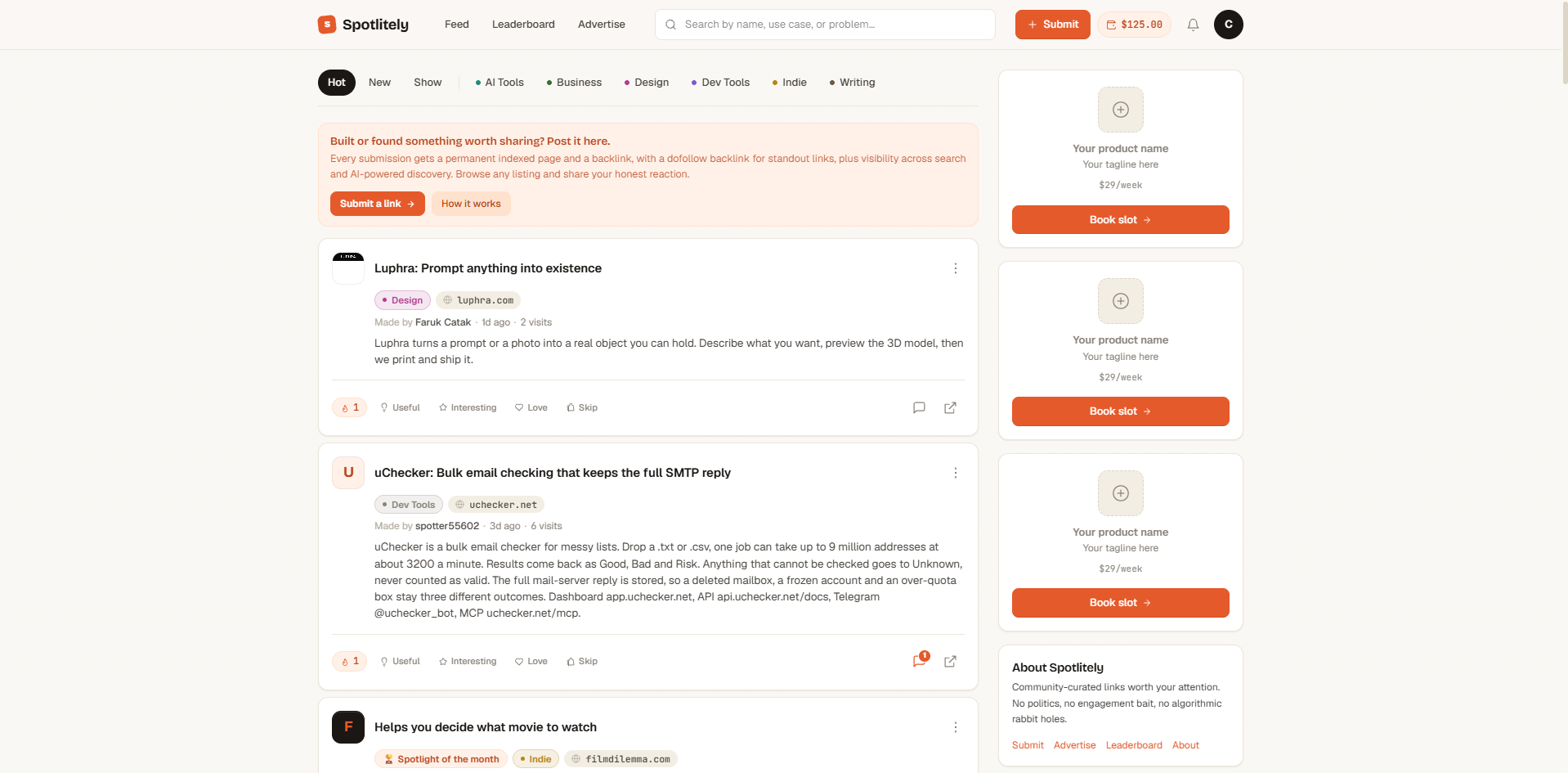Click About link in sidebar footer
Image resolution: width=1568 pixels, height=773 pixels.
(1185, 745)
